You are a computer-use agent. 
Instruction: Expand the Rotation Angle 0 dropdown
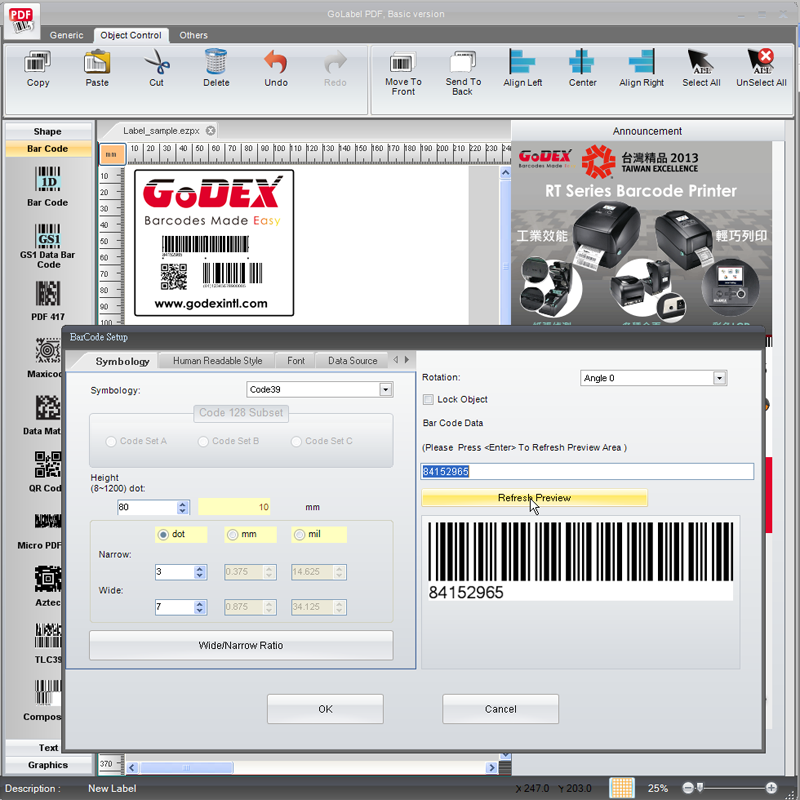(719, 378)
